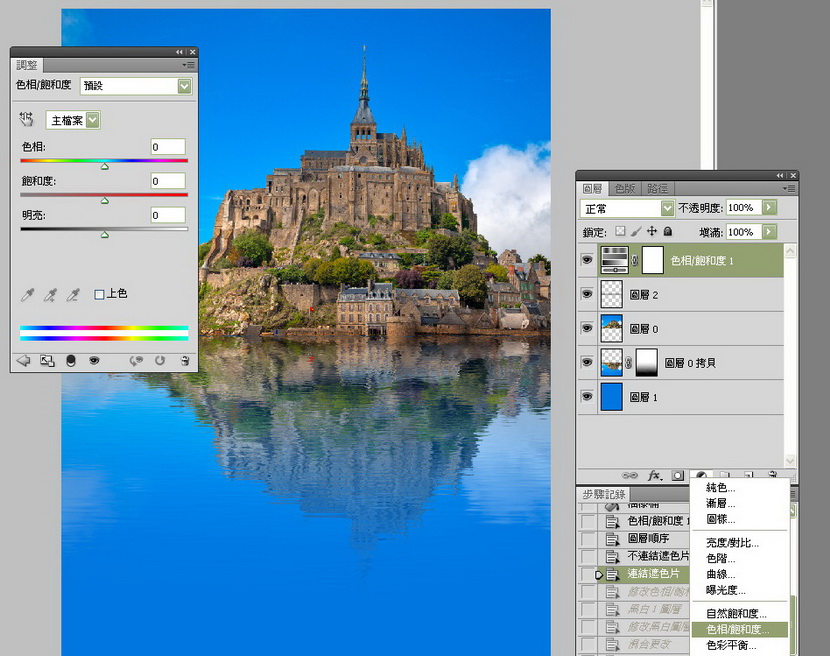This screenshot has width=830, height=656.
Task: Hide the 圖層 2 layer visibility eye
Action: pyautogui.click(x=587, y=294)
